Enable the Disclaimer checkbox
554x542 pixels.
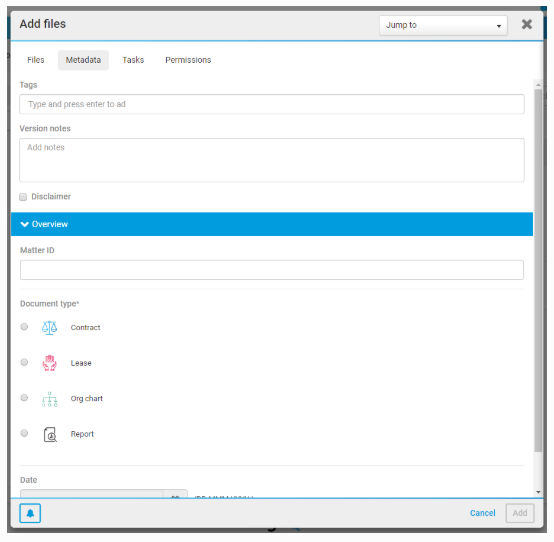23,197
